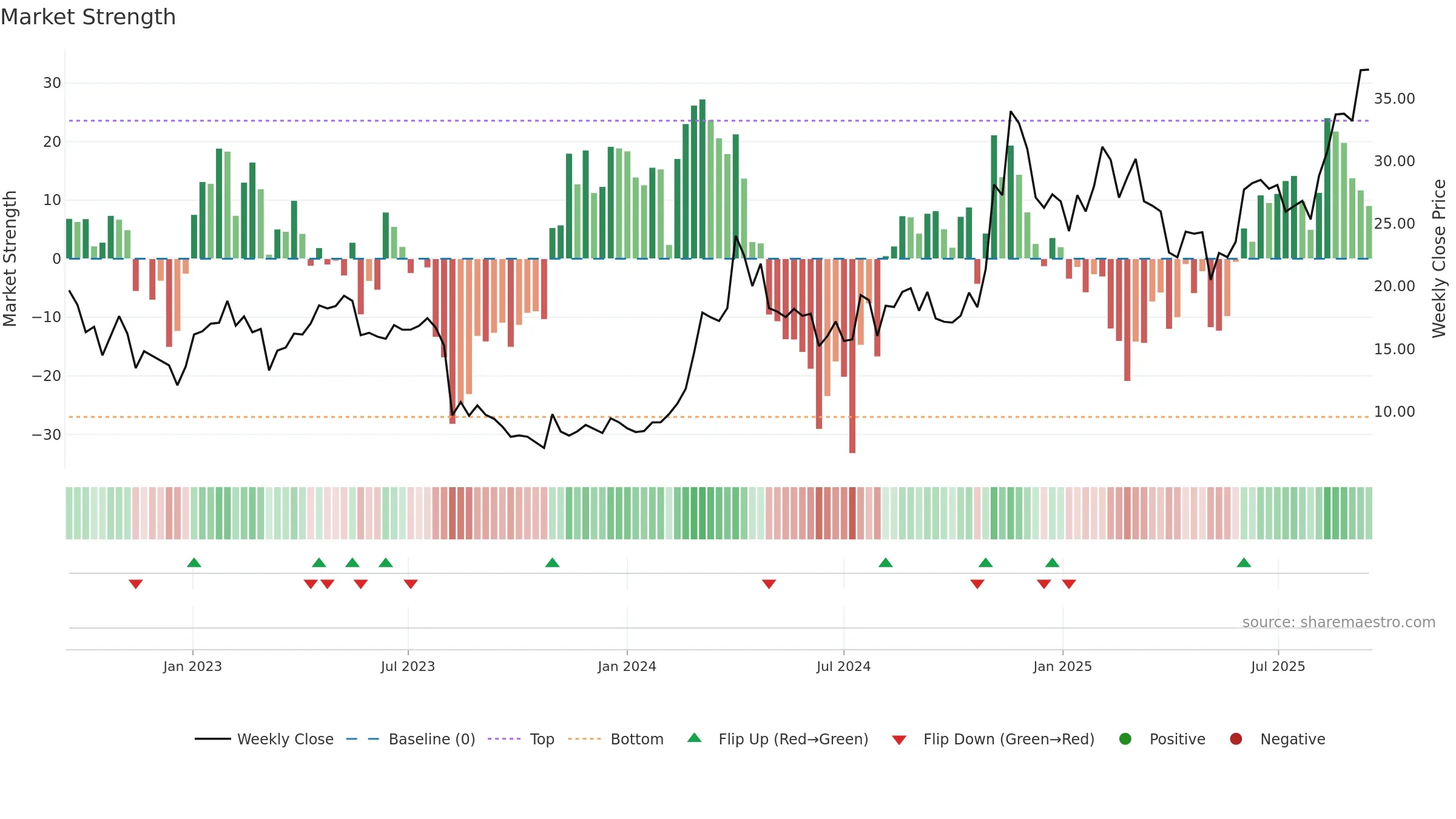Click the Flip Down (Green→Red) legend label
The width and height of the screenshot is (1456, 819).
point(1009,739)
